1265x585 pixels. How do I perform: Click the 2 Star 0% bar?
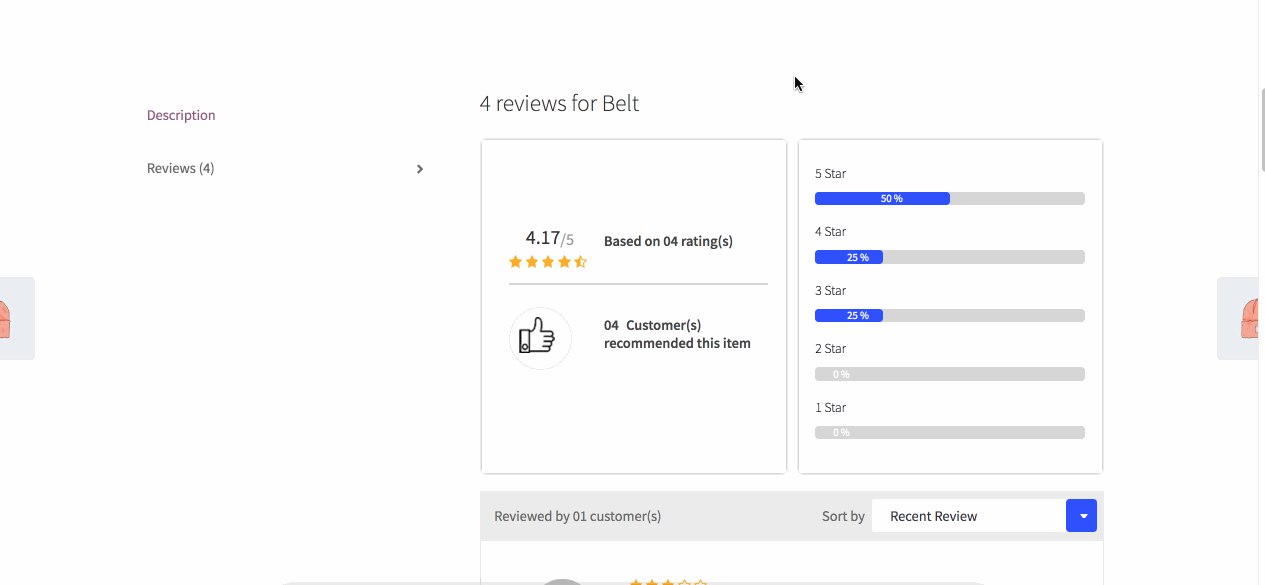click(949, 374)
